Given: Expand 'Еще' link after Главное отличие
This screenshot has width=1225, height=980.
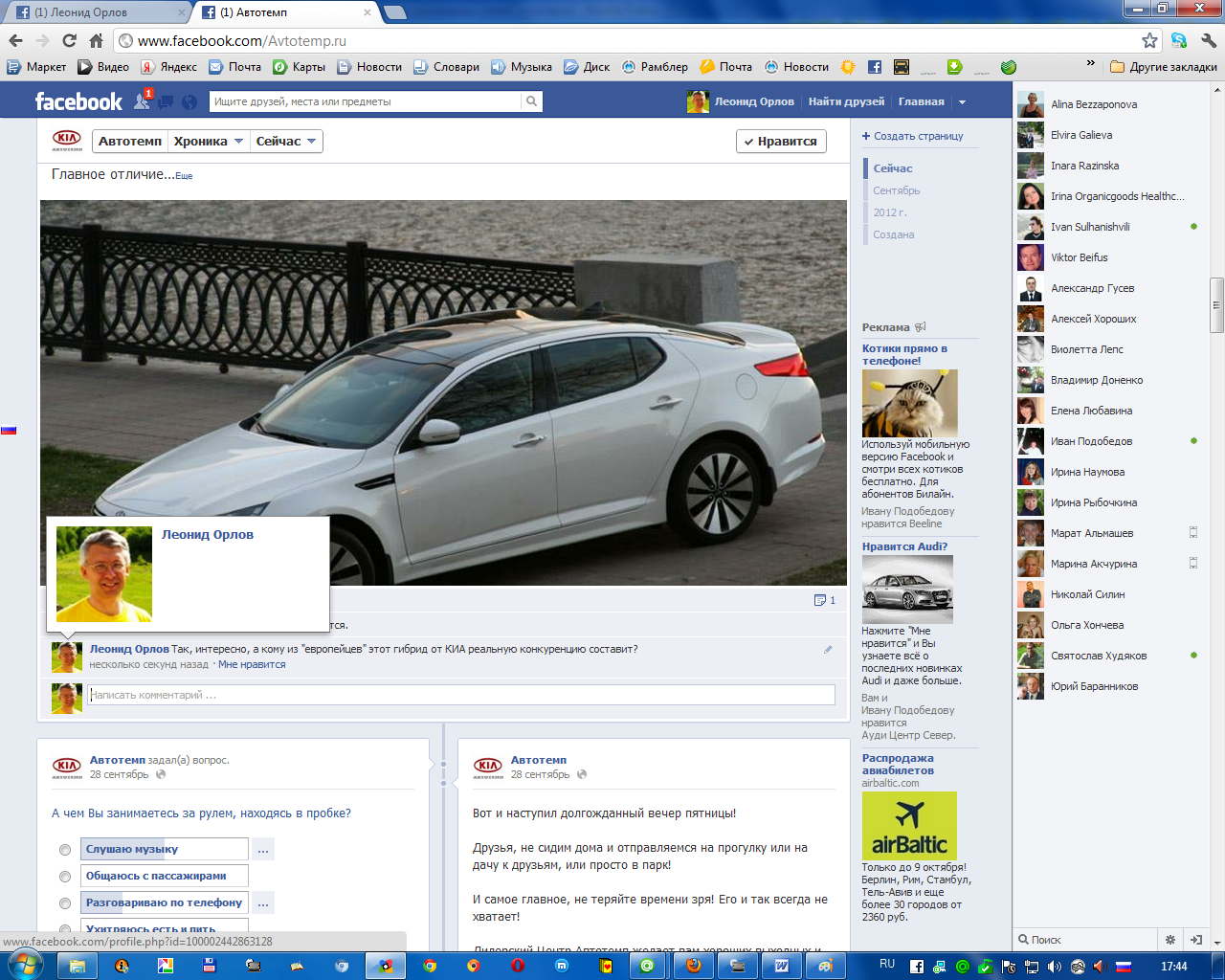Looking at the screenshot, I should point(184,176).
